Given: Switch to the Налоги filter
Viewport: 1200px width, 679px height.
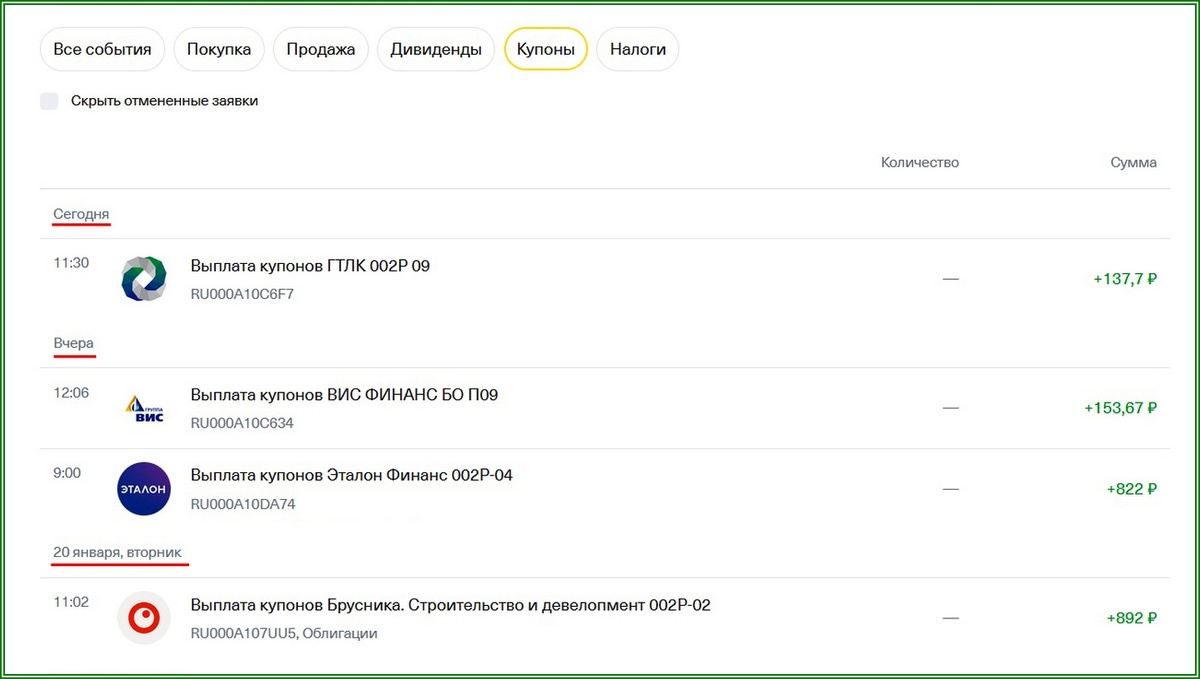Looking at the screenshot, I should point(637,48).
